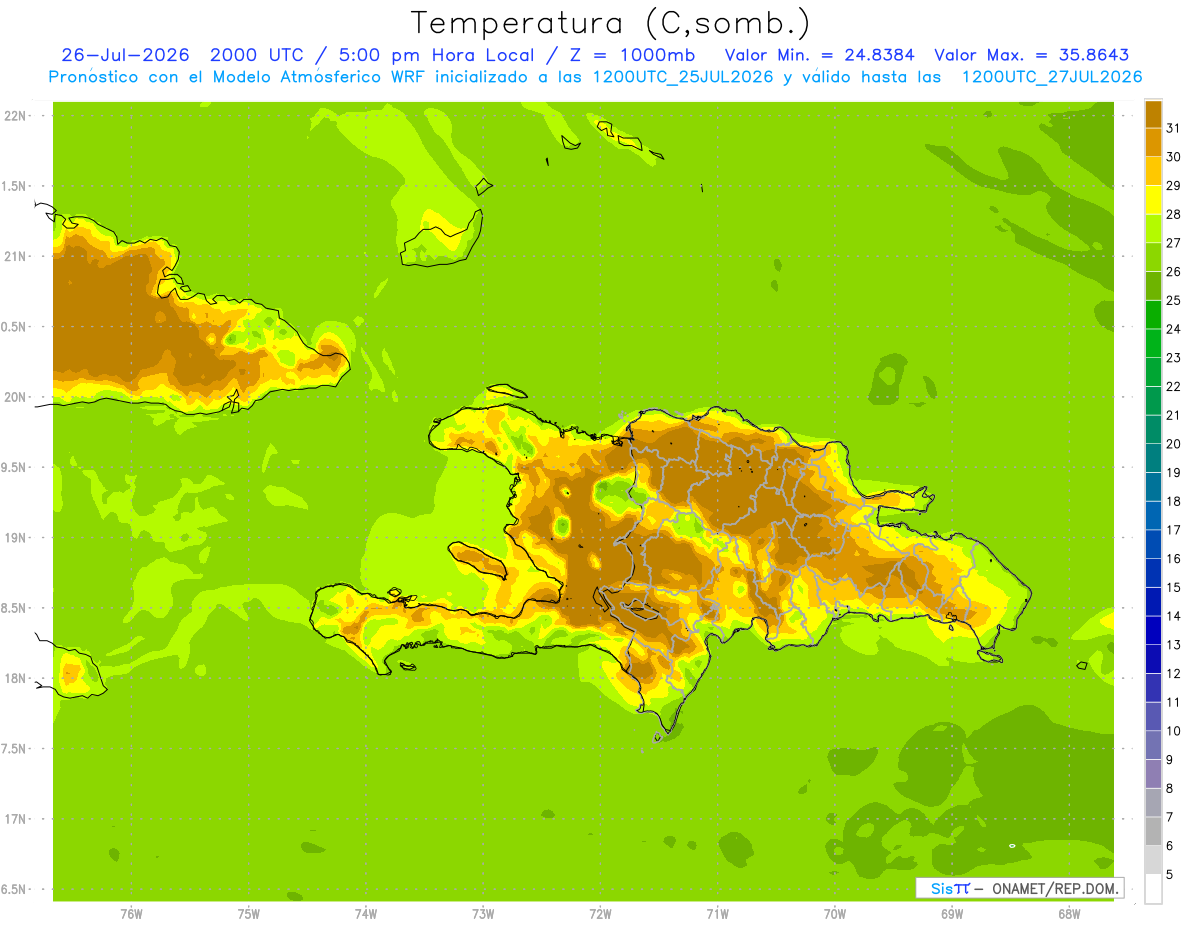Screen dimensions: 1200x927
Task: Click the darkest brown swatch above 31
Action: [1153, 114]
